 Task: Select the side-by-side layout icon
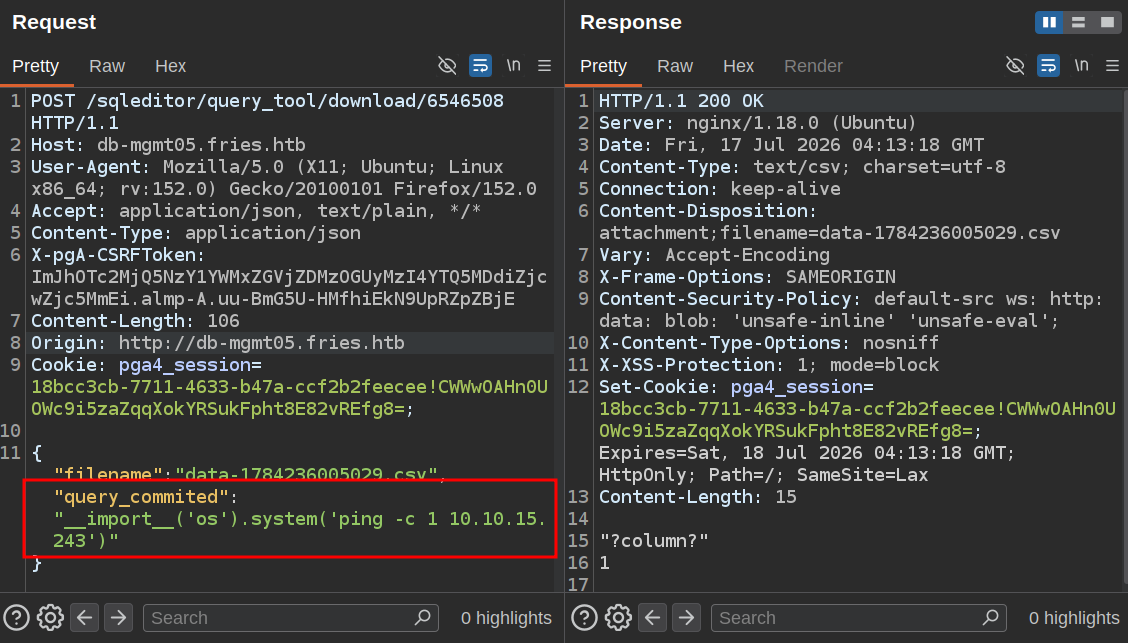[1050, 22]
